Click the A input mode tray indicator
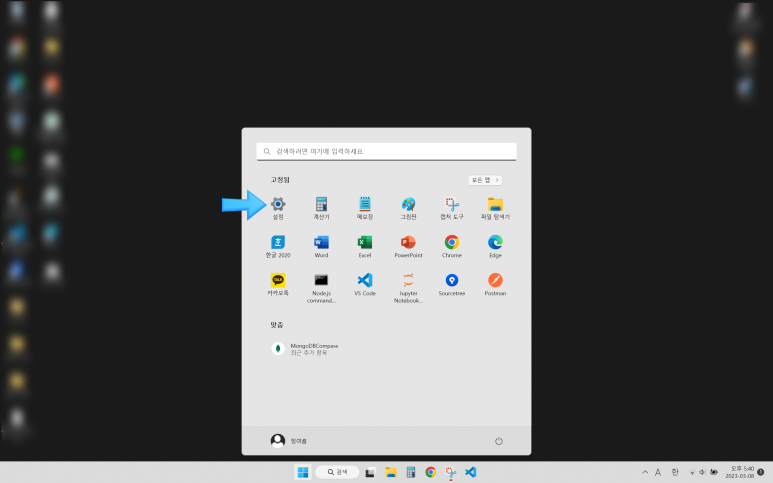773x483 pixels. tap(658, 472)
